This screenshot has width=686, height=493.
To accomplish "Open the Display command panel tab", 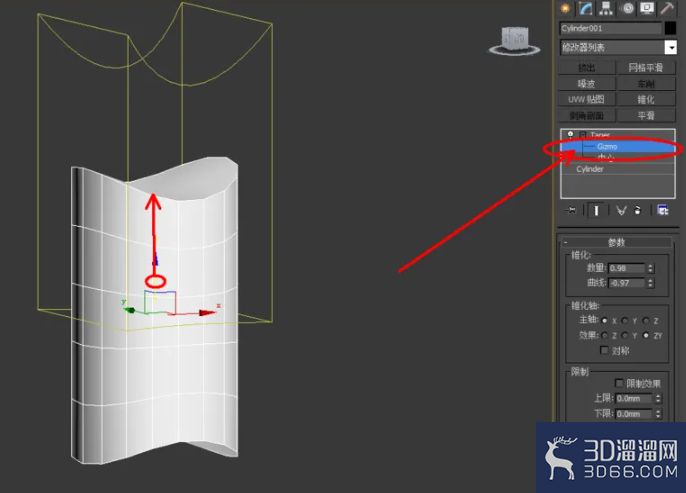I will pyautogui.click(x=647, y=8).
